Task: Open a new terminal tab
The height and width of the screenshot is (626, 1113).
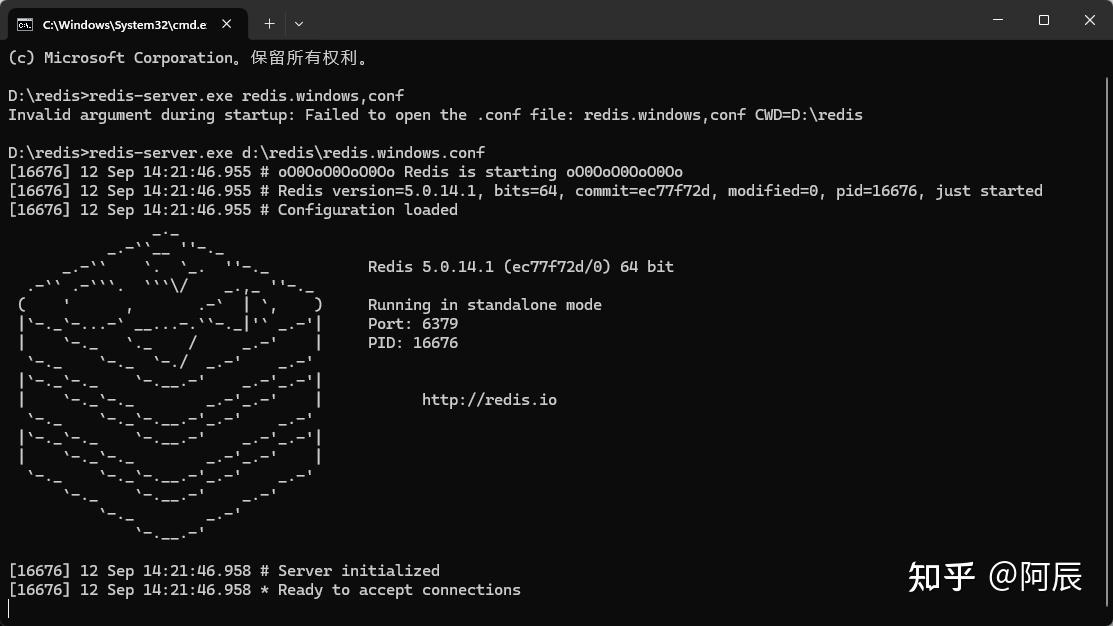Action: point(269,22)
